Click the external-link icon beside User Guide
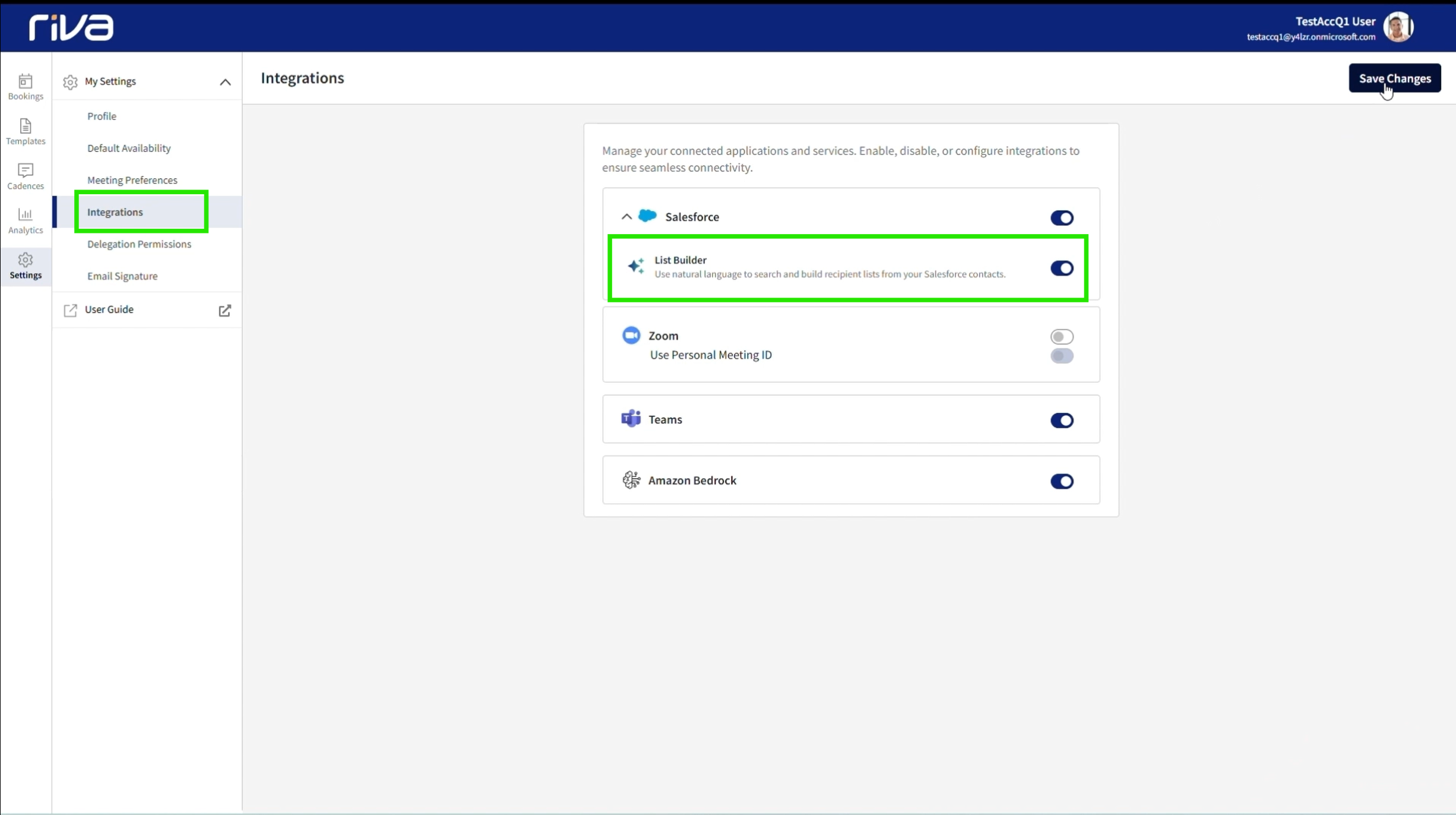Screen dimensions: 1456x815 (x=224, y=310)
